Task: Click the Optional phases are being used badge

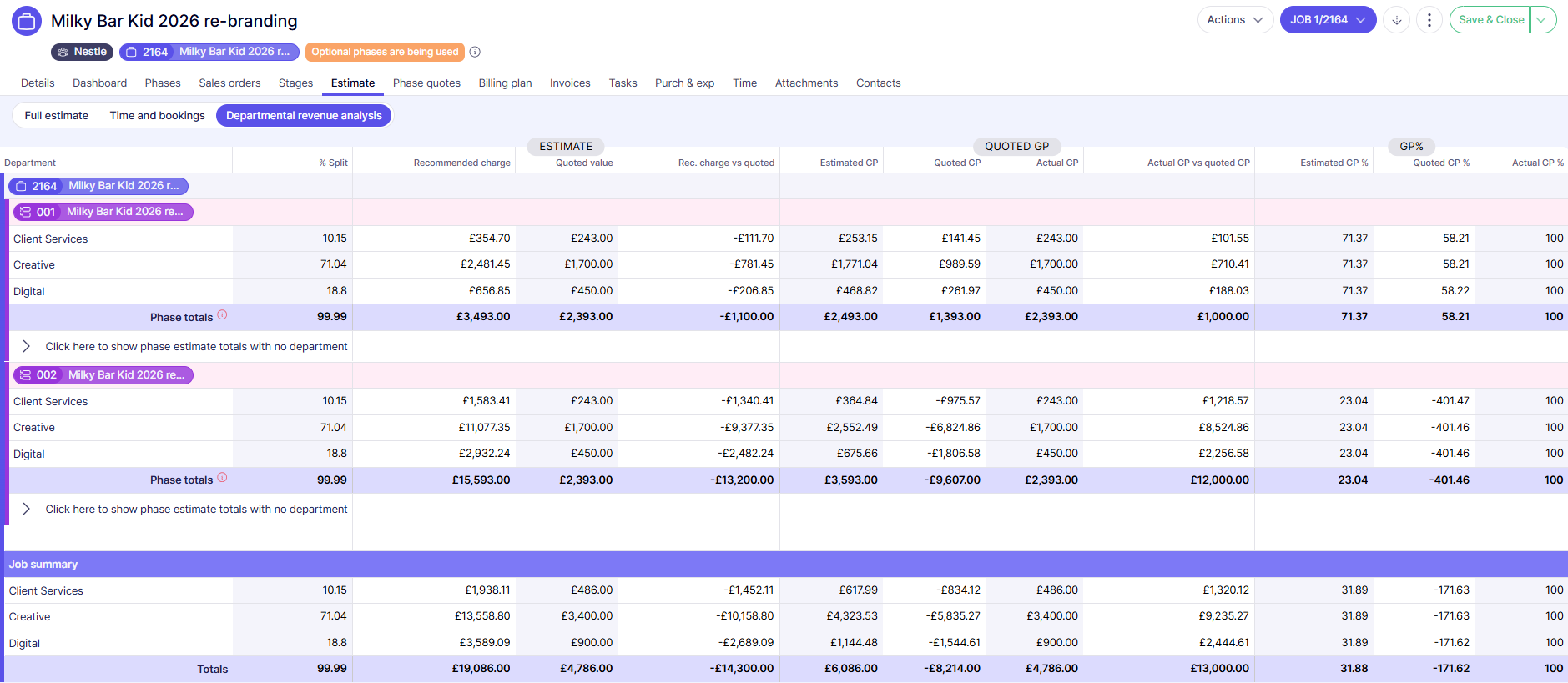Action: [x=385, y=52]
